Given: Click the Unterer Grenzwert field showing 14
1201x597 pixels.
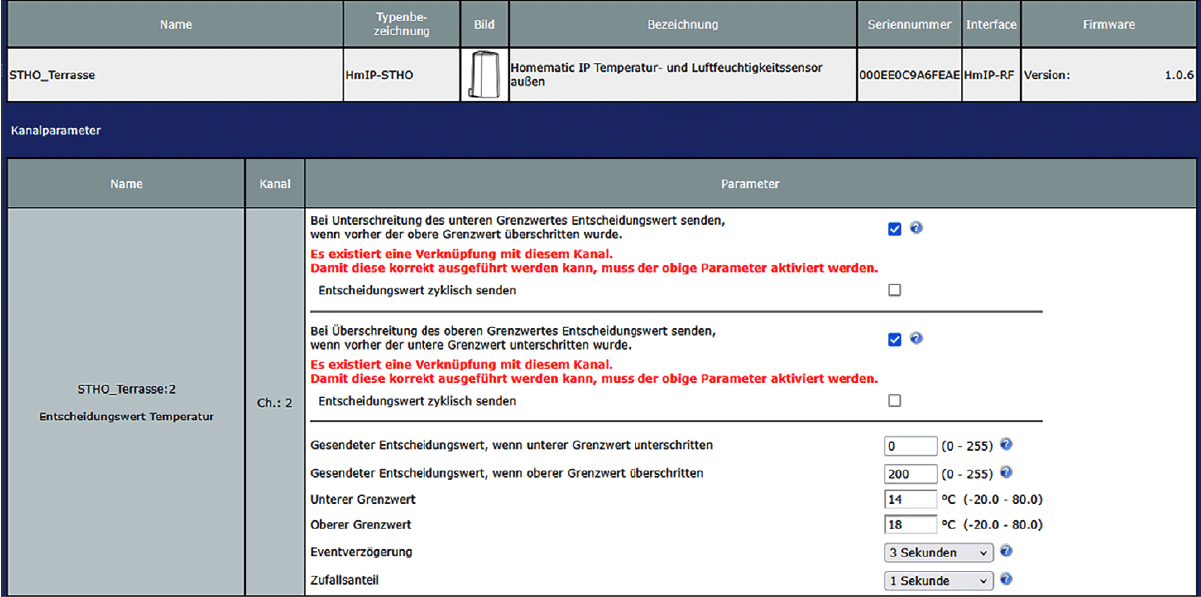Looking at the screenshot, I should coord(911,499).
